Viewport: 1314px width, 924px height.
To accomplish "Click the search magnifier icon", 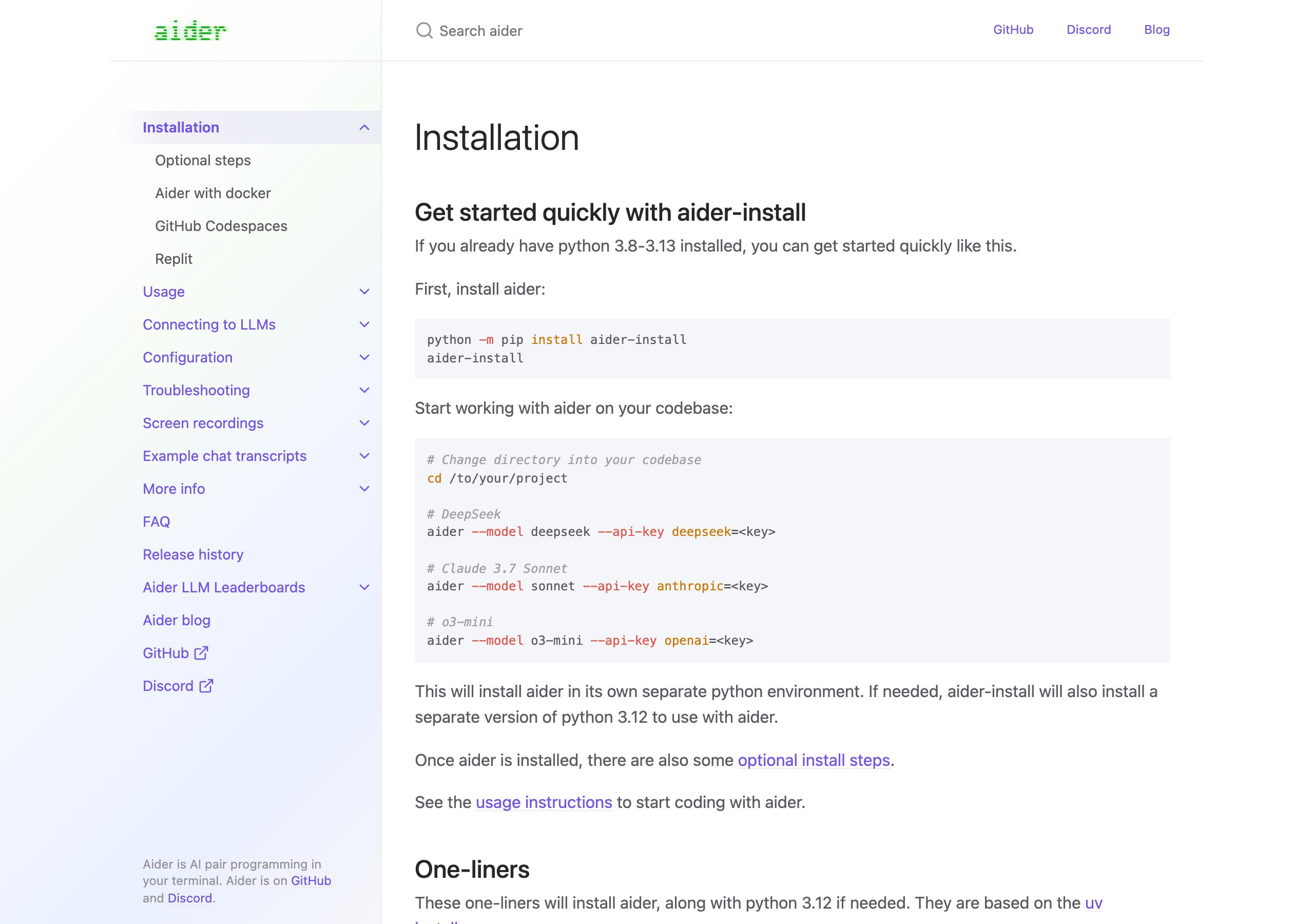I will (x=424, y=30).
